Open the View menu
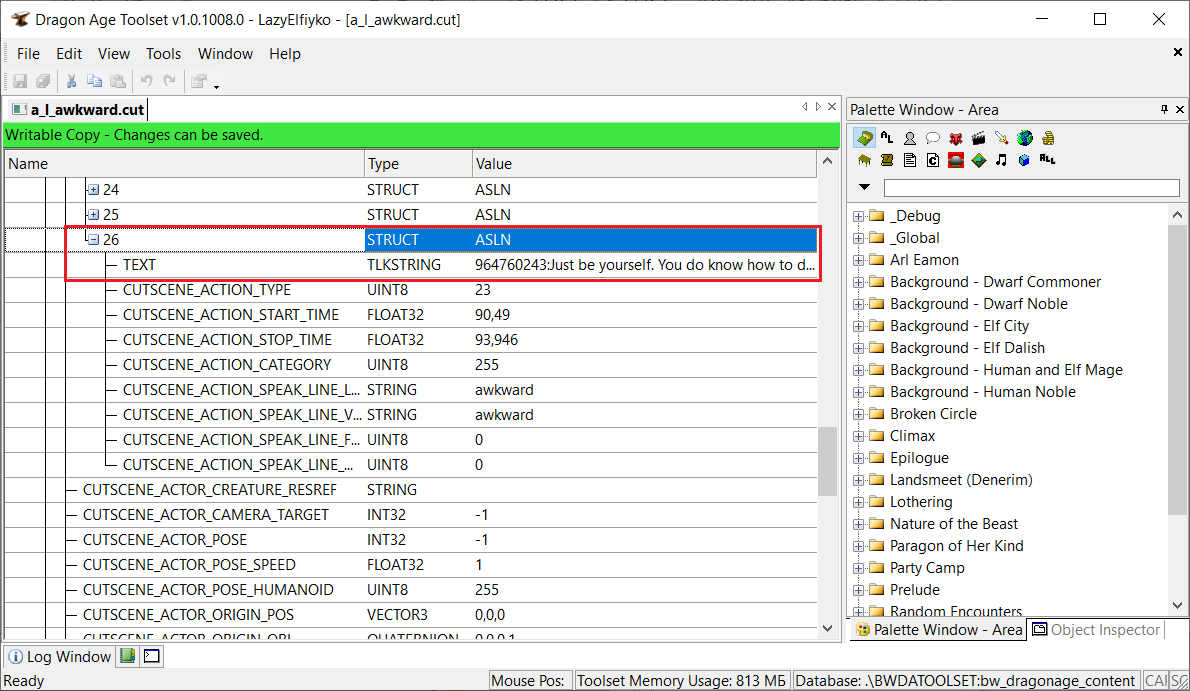This screenshot has width=1190, height=691. coord(114,54)
